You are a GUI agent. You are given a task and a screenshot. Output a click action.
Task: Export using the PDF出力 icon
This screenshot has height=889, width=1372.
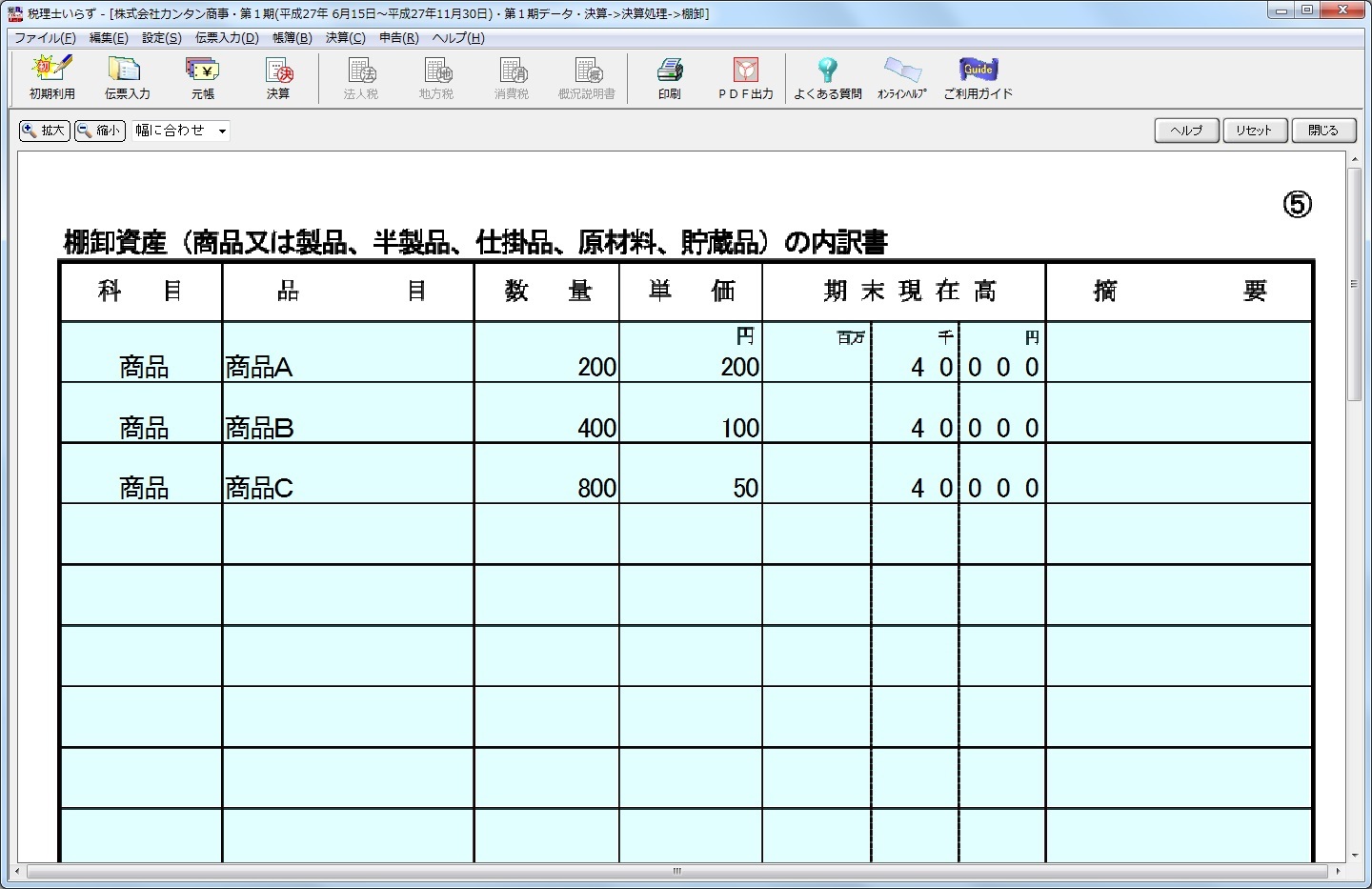point(745,77)
